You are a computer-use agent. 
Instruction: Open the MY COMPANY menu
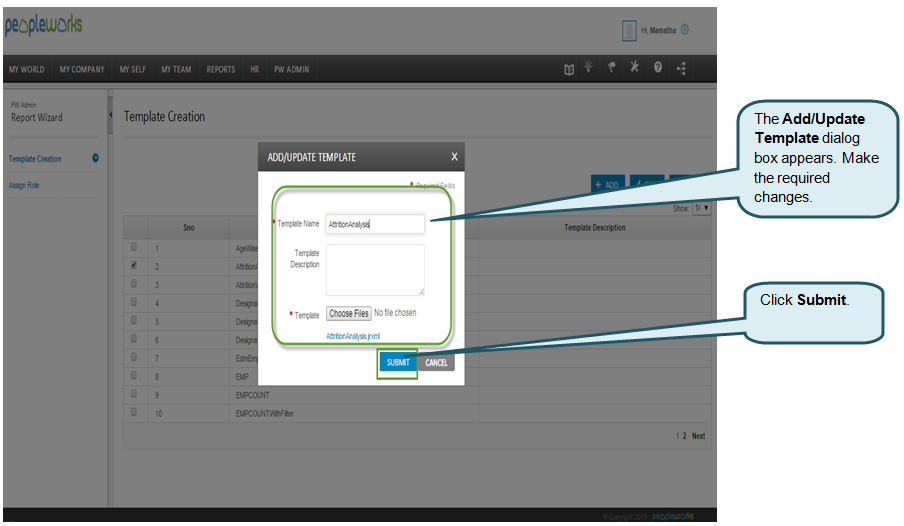[x=82, y=69]
